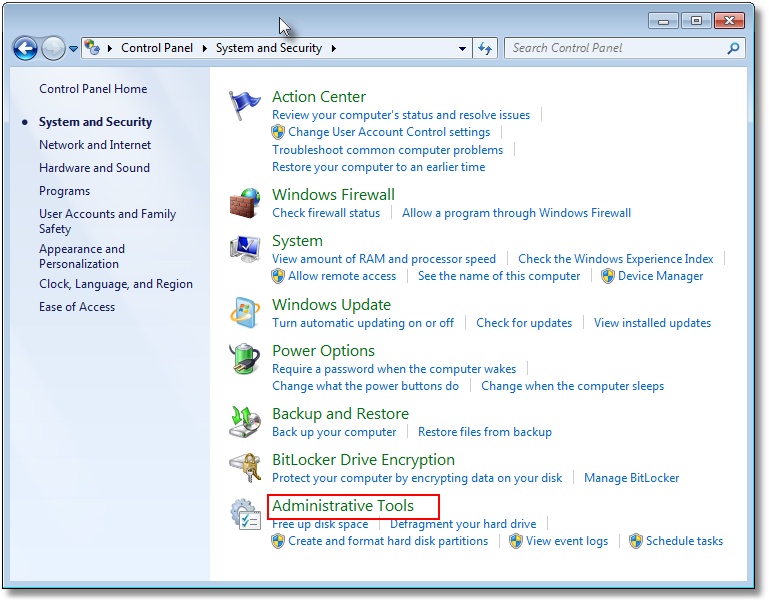Click the System monitor icon
The height and width of the screenshot is (603, 769).
point(244,248)
